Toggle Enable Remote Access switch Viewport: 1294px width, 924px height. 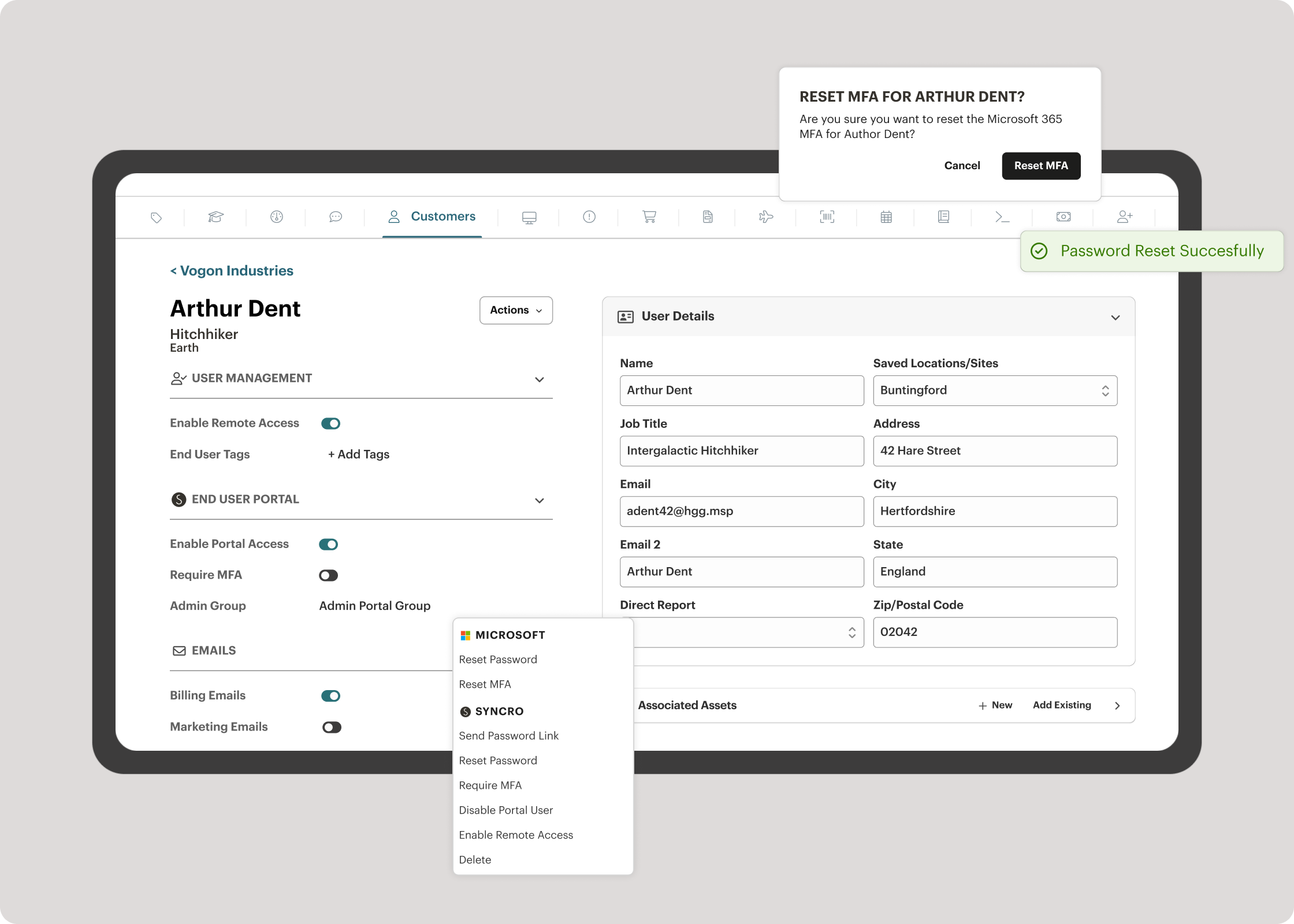[331, 424]
